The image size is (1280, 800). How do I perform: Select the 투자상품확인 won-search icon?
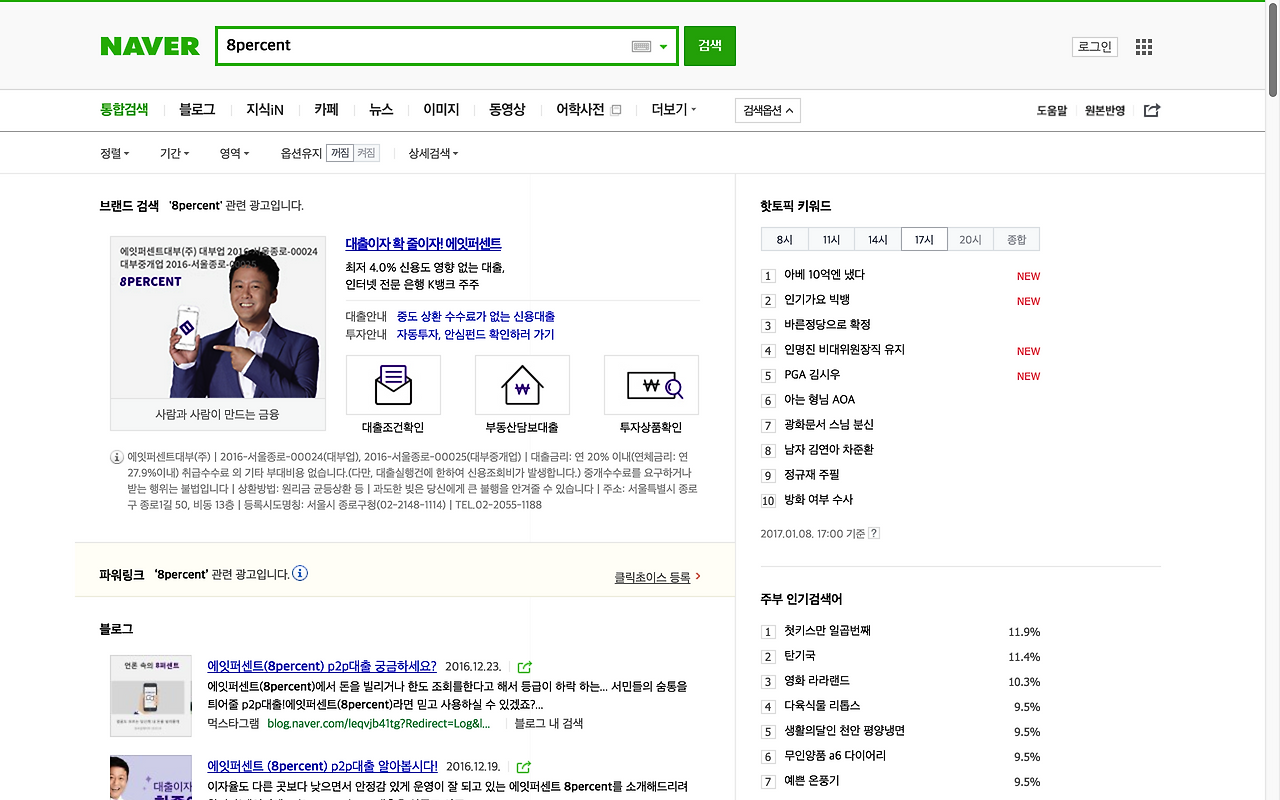tap(651, 384)
